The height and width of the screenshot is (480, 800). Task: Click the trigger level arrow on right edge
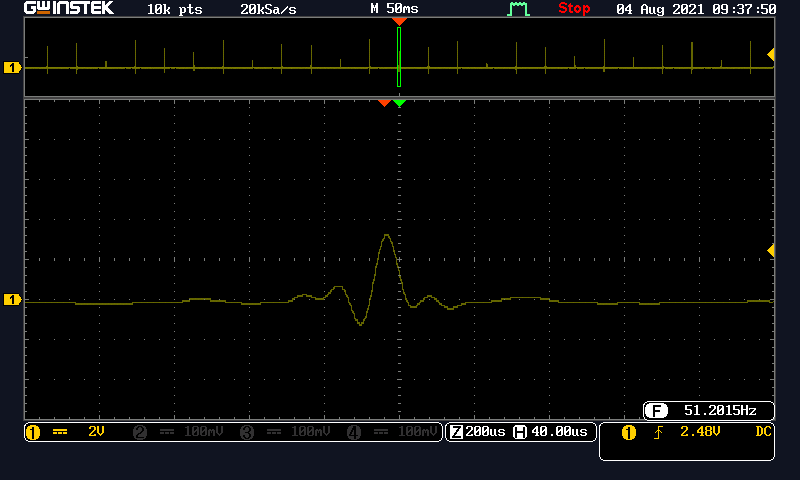coord(770,250)
